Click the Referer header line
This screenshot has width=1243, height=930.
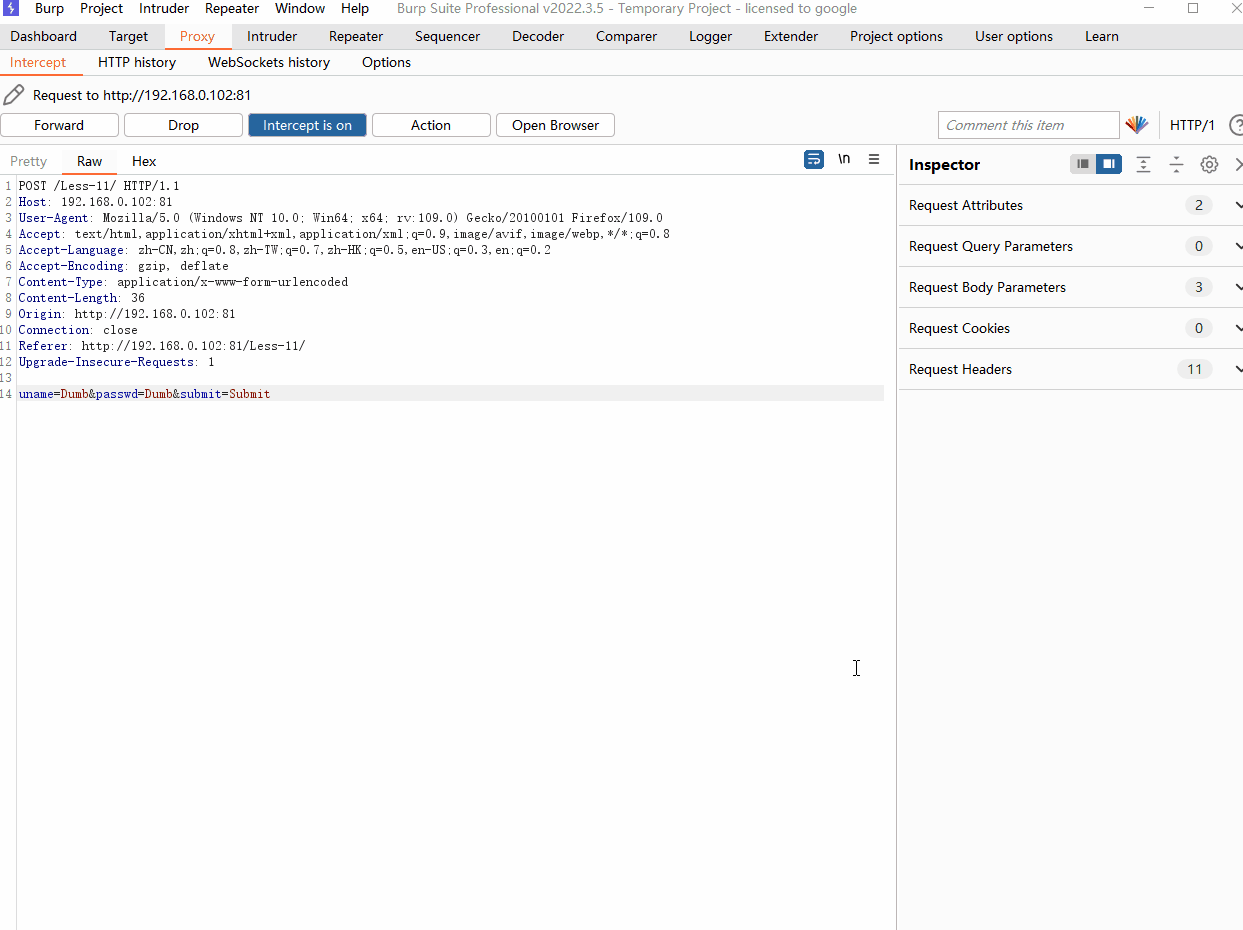click(162, 346)
